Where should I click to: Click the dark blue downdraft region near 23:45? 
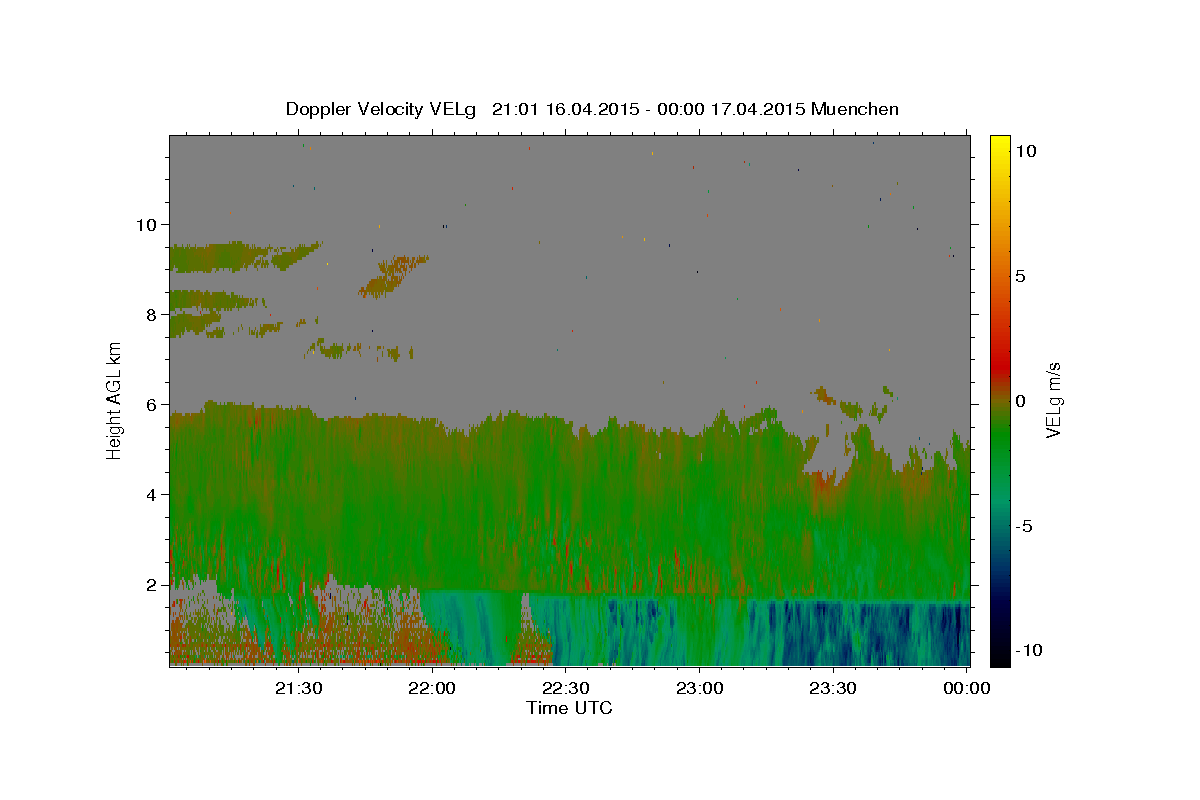900,635
